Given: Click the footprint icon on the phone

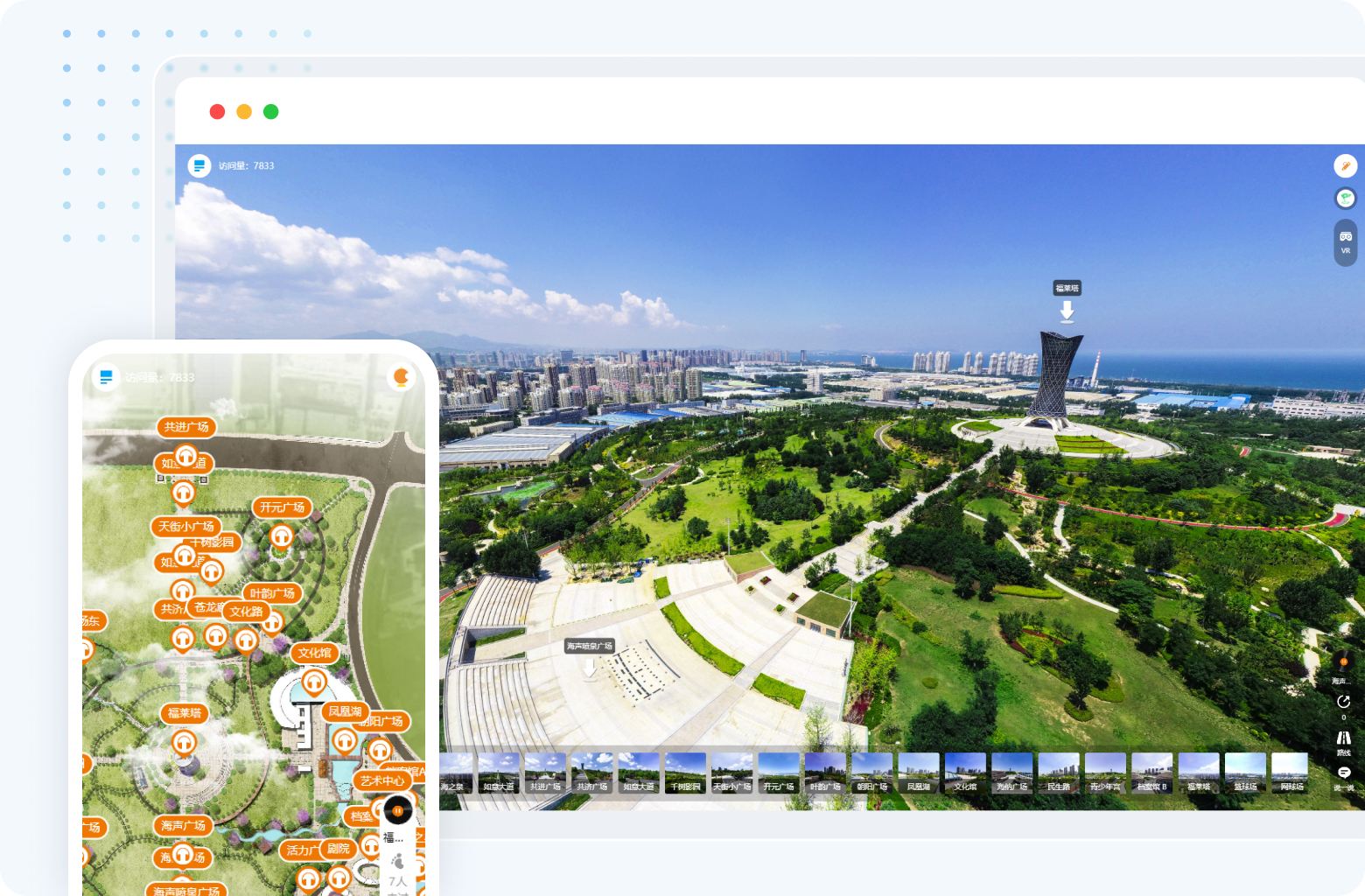Looking at the screenshot, I should tap(398, 861).
